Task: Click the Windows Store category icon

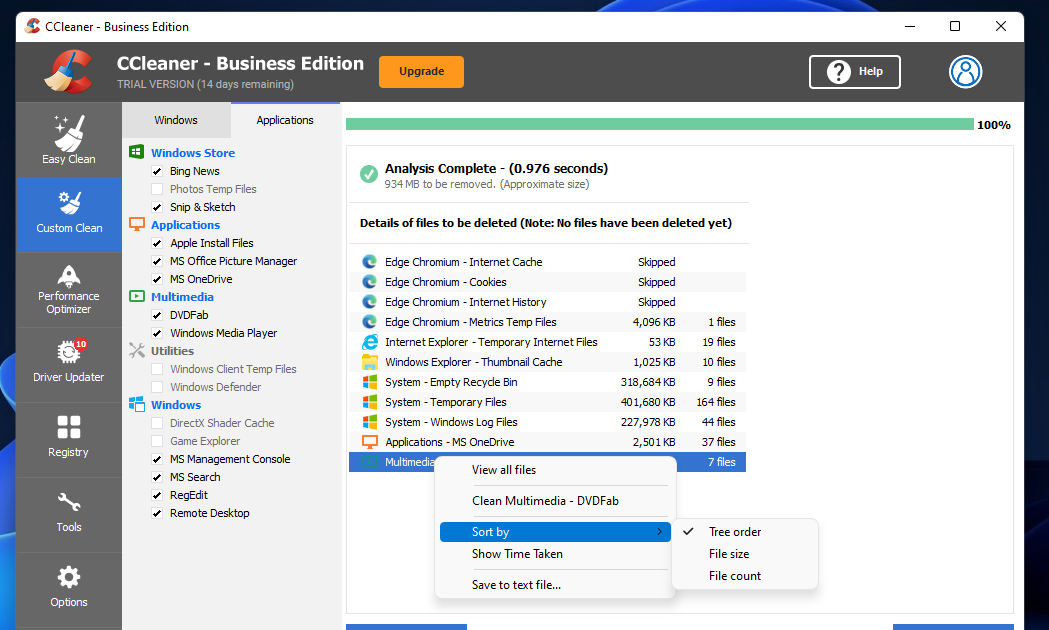Action: 136,152
